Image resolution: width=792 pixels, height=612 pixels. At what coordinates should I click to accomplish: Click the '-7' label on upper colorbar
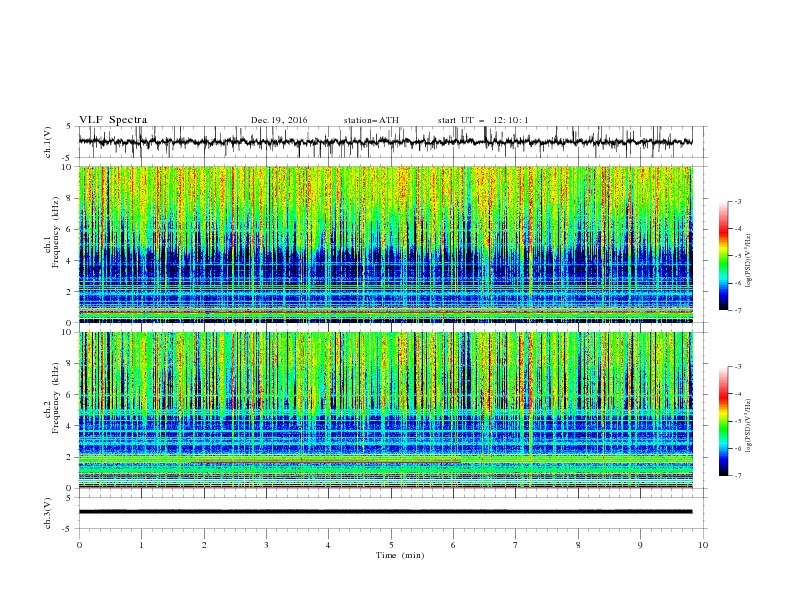tap(738, 310)
